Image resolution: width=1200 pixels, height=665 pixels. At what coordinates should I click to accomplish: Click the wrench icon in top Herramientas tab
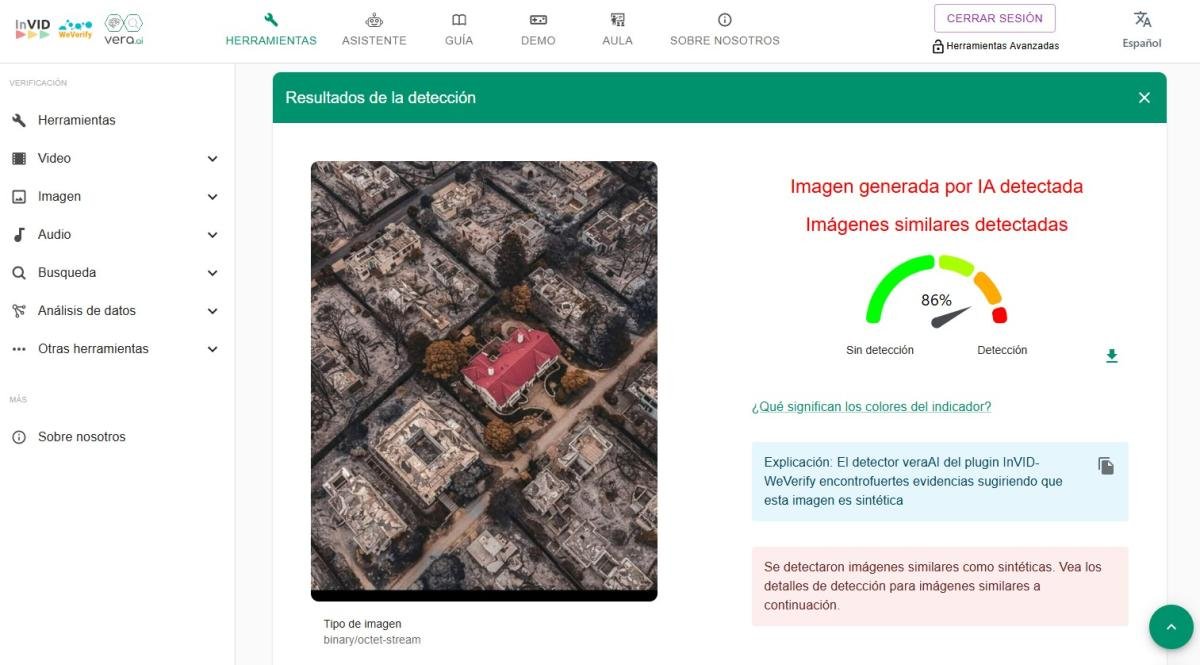271,19
